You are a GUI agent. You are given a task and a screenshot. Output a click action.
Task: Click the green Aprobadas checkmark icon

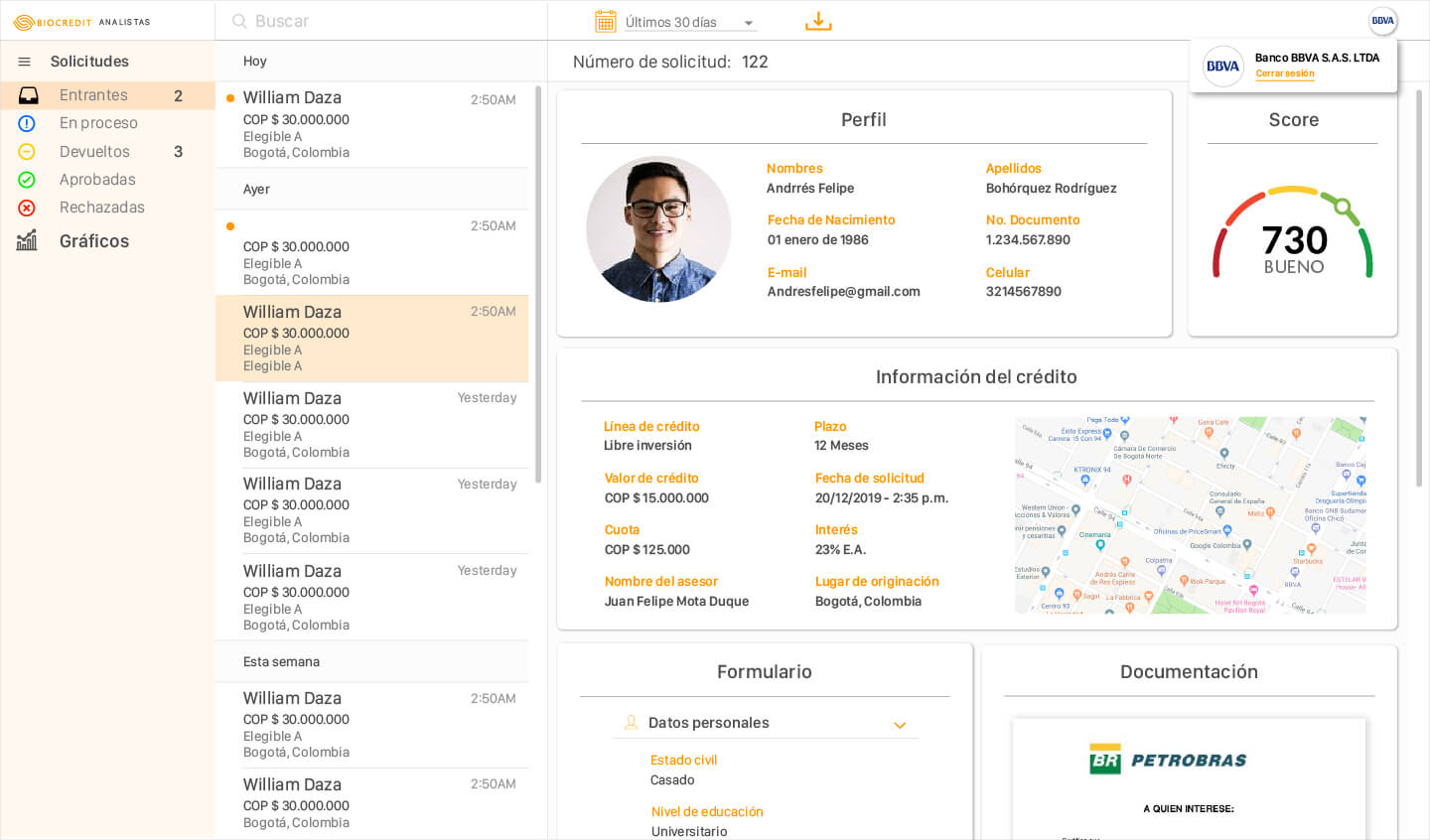click(27, 180)
